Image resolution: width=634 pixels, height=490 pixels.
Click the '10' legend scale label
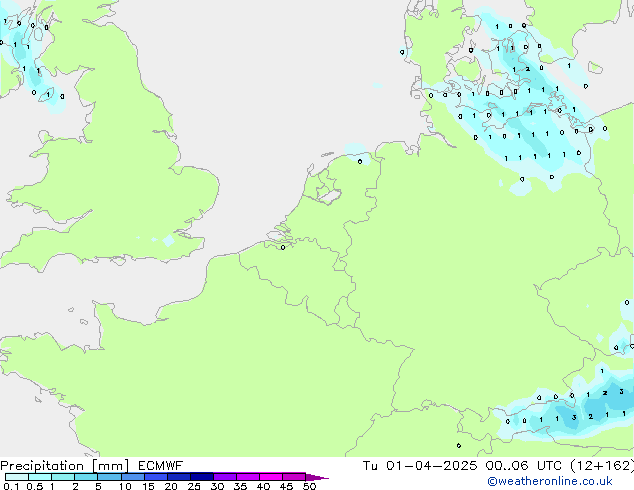click(x=125, y=486)
